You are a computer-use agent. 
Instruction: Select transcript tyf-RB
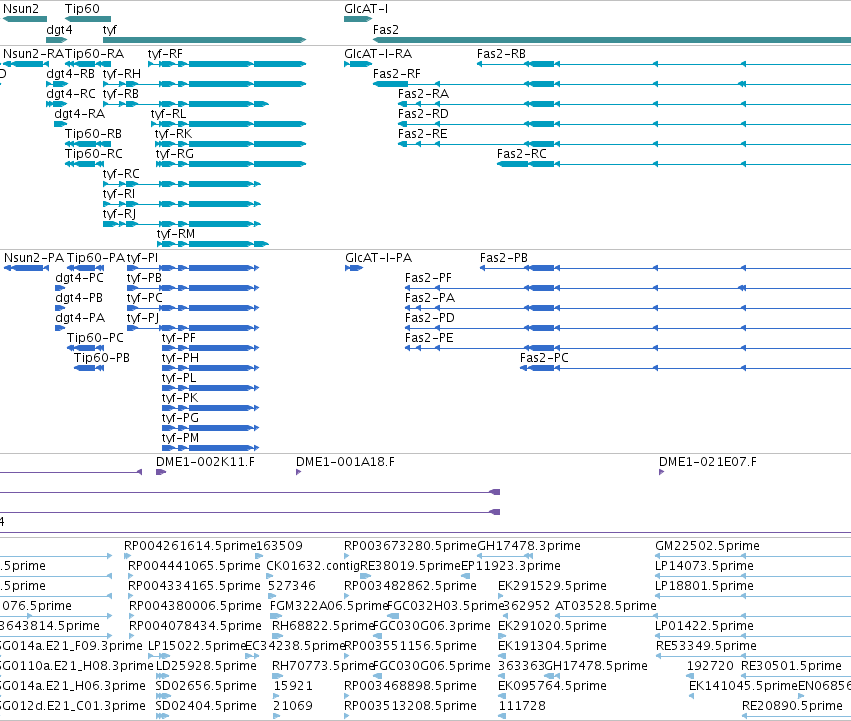(120, 94)
